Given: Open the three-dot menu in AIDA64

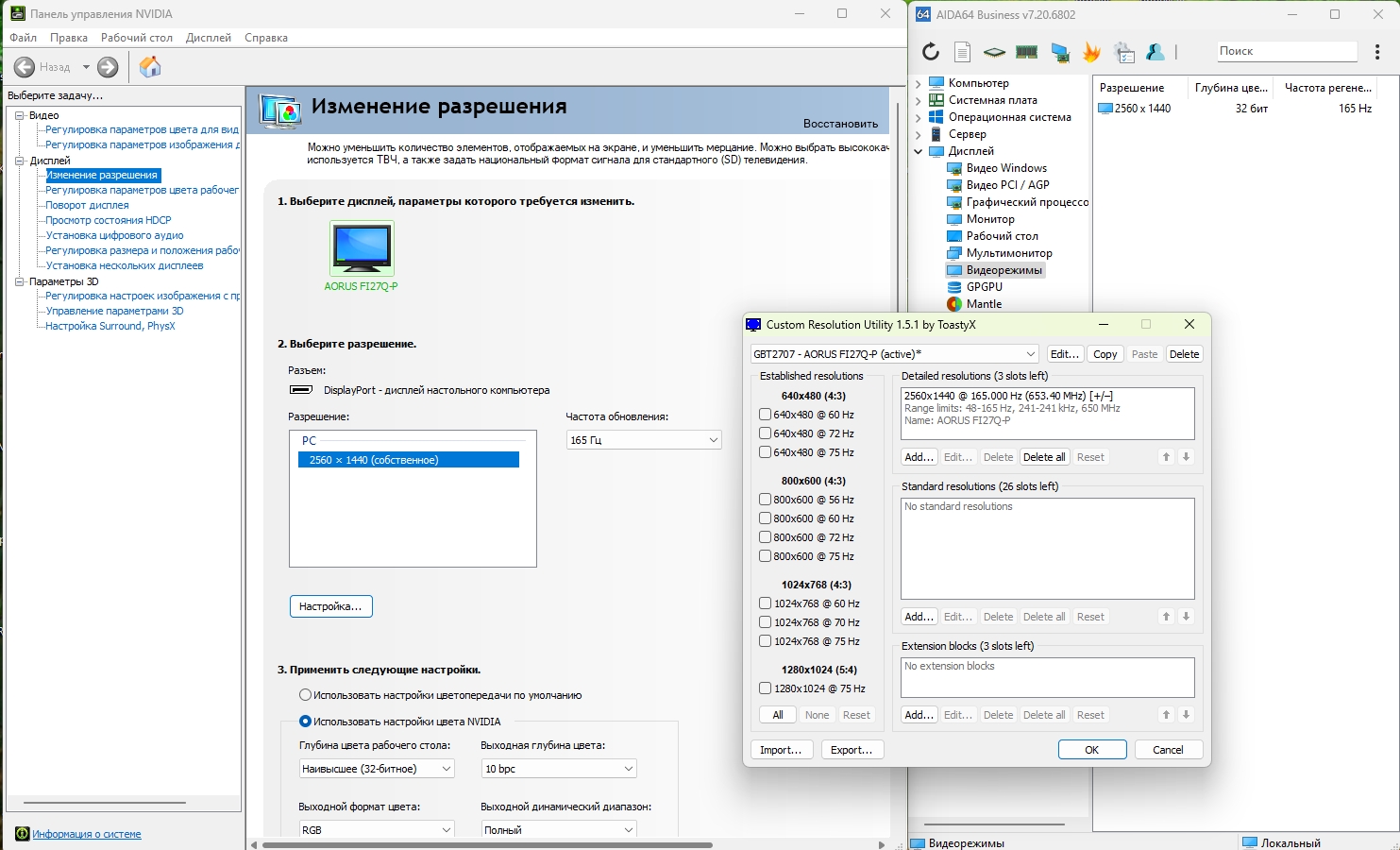Looking at the screenshot, I should tap(1377, 52).
